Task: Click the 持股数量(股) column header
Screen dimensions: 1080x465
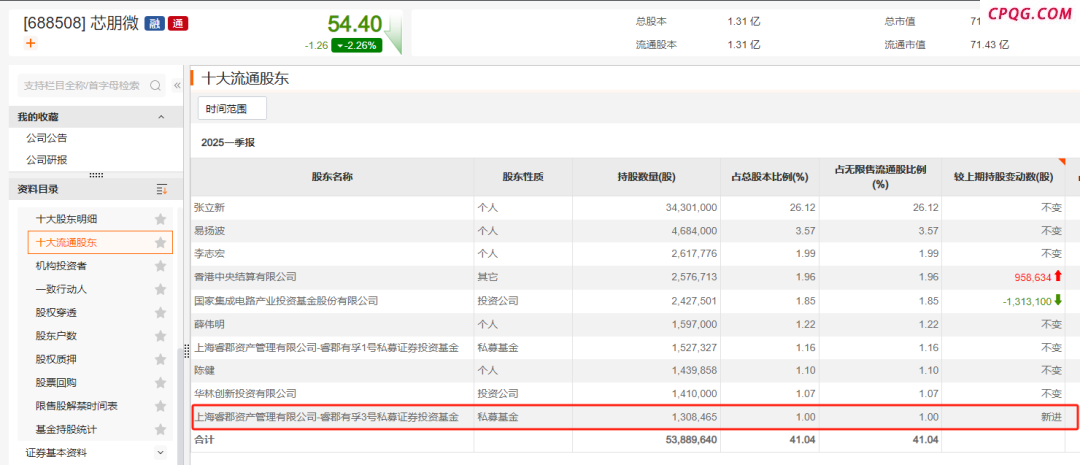Action: point(646,177)
